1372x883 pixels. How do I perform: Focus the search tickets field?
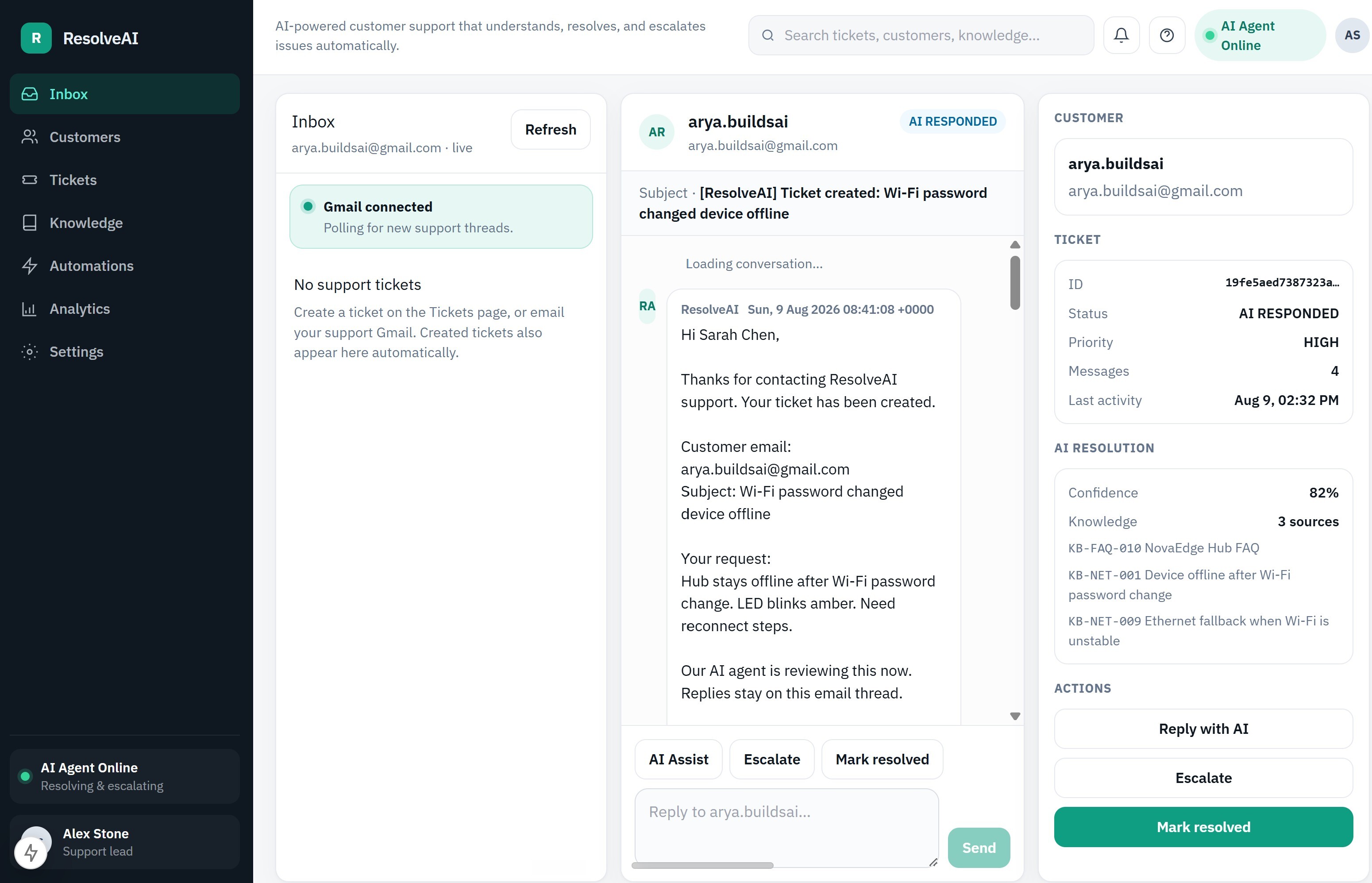[921, 35]
